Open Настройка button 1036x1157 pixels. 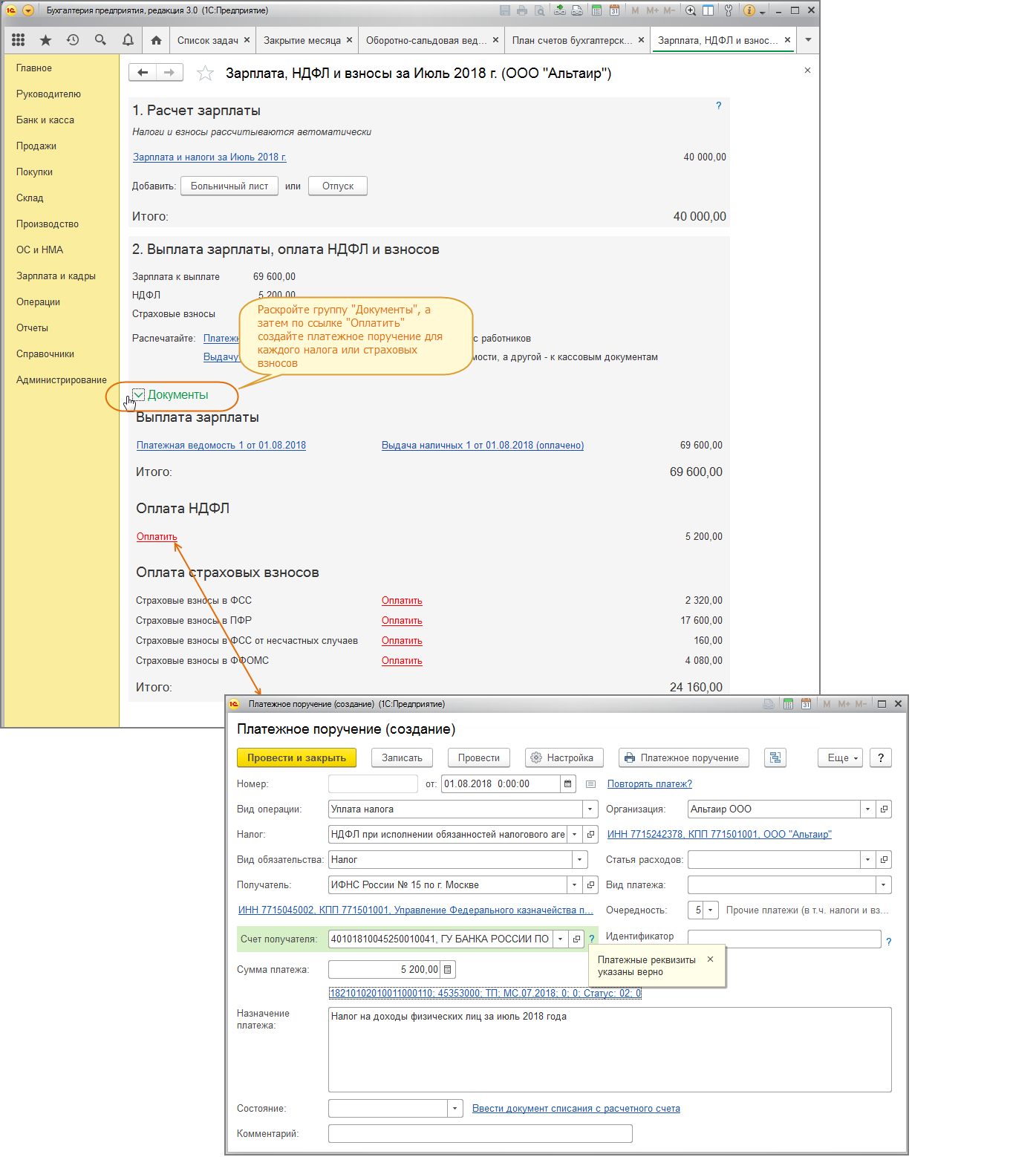564,757
